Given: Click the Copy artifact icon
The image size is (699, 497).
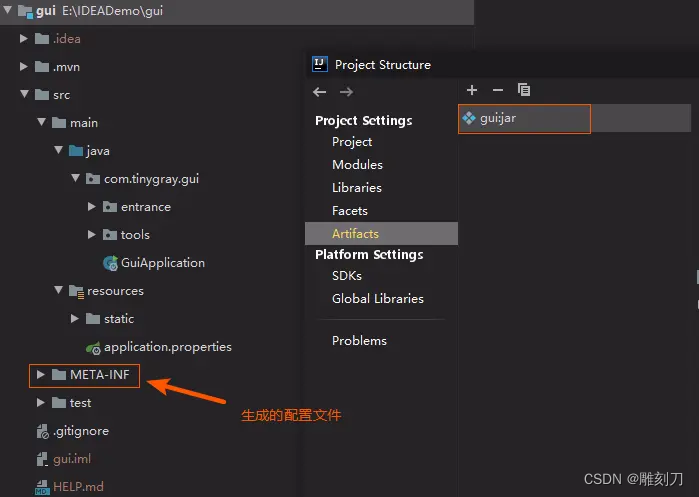Looking at the screenshot, I should [x=524, y=90].
